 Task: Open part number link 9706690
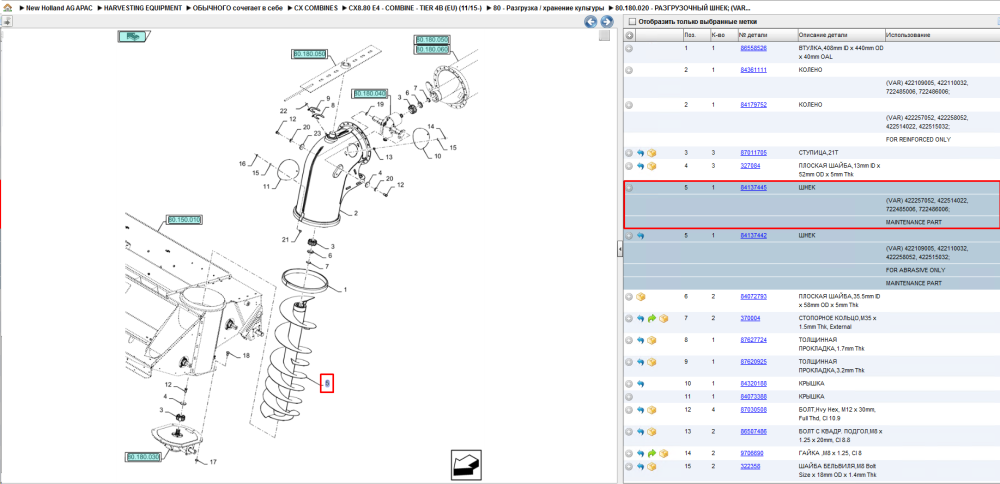click(751, 453)
